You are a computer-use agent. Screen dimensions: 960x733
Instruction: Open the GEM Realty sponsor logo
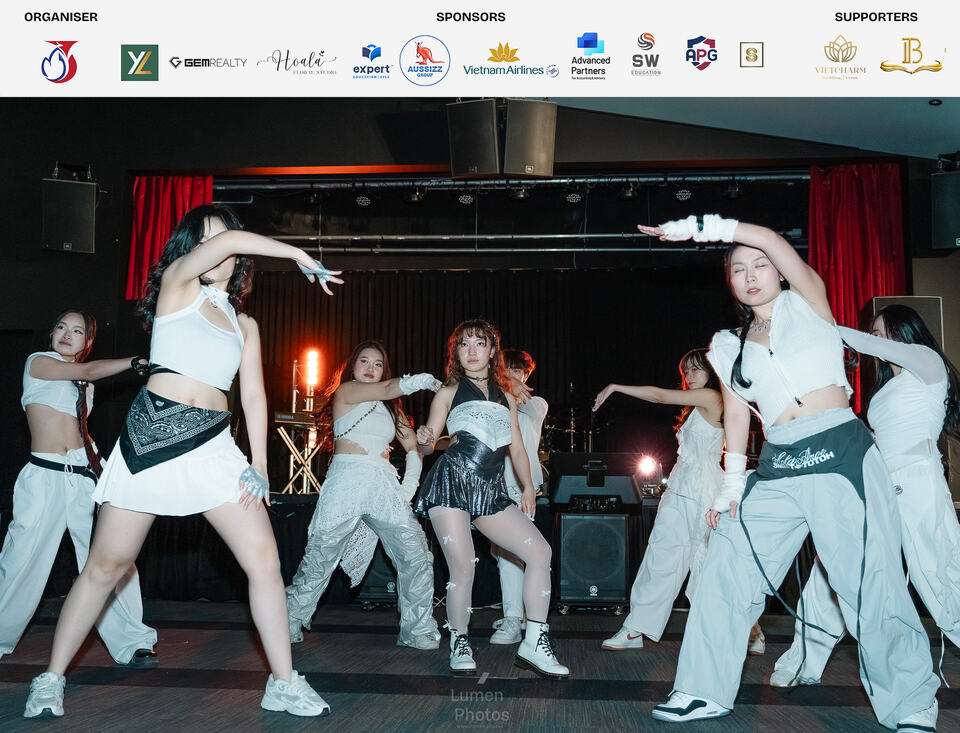[208, 62]
